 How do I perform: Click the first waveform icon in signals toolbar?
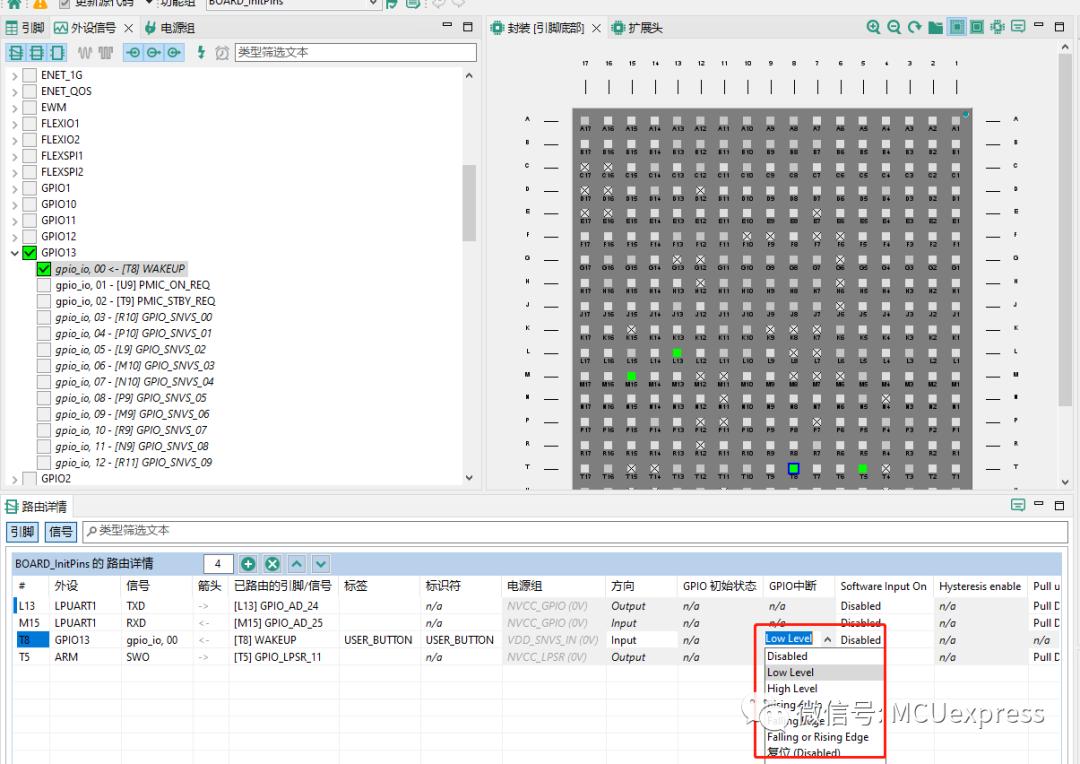coord(85,52)
